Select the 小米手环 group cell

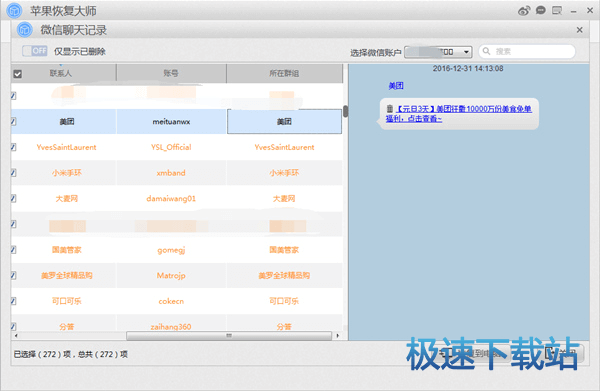[x=284, y=173]
